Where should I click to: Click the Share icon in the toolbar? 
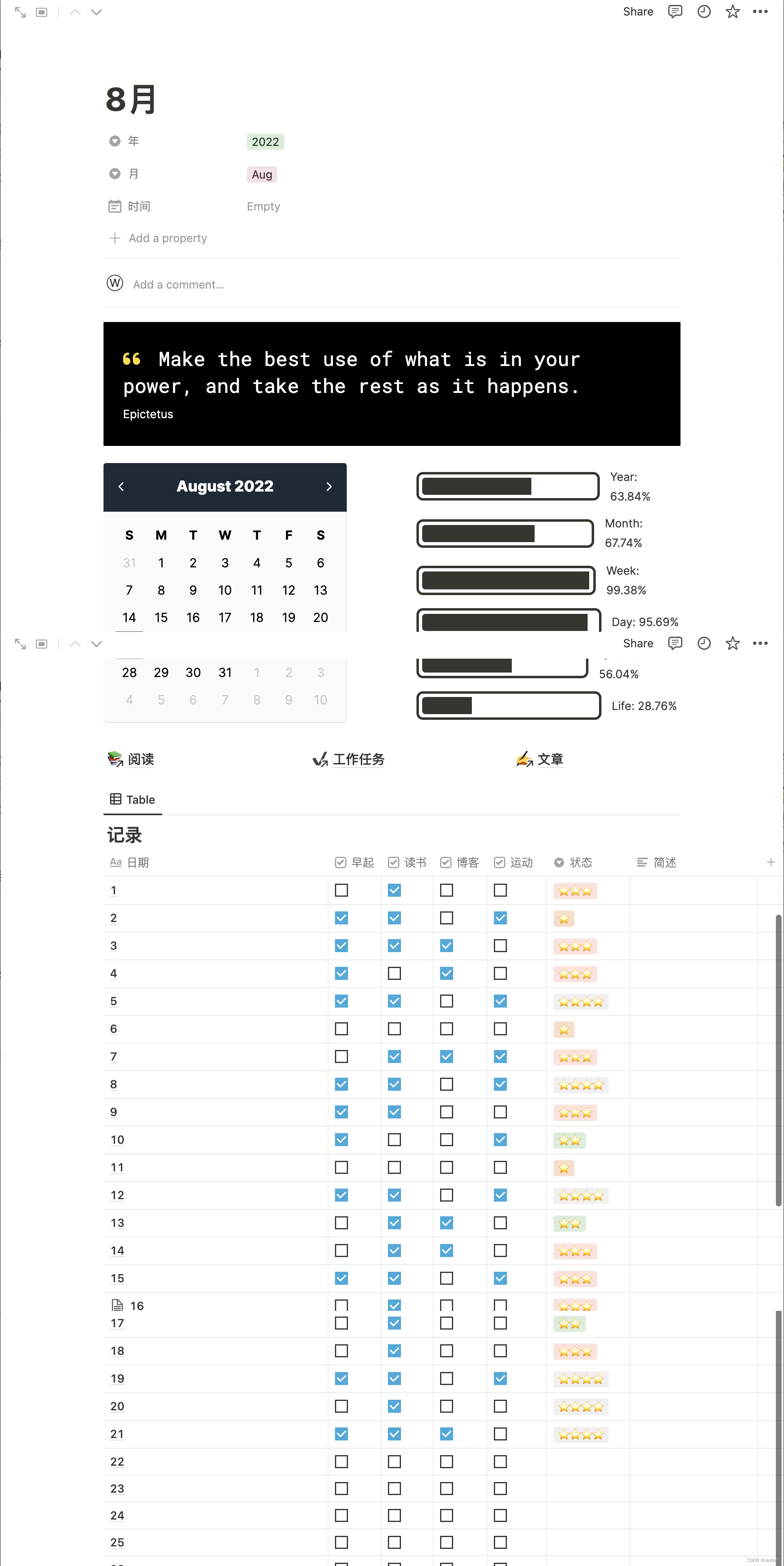coord(638,12)
